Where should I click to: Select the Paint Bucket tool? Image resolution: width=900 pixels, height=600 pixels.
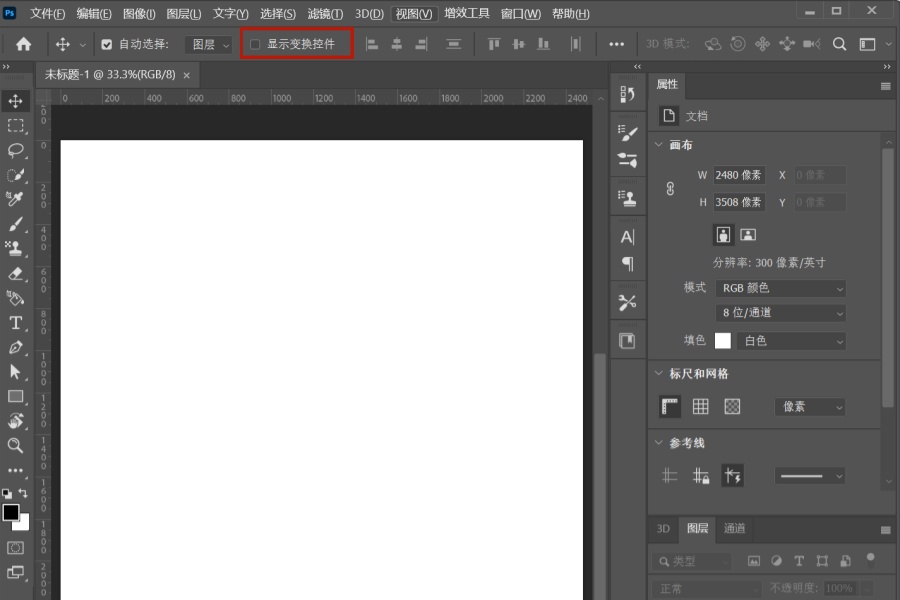tap(15, 298)
